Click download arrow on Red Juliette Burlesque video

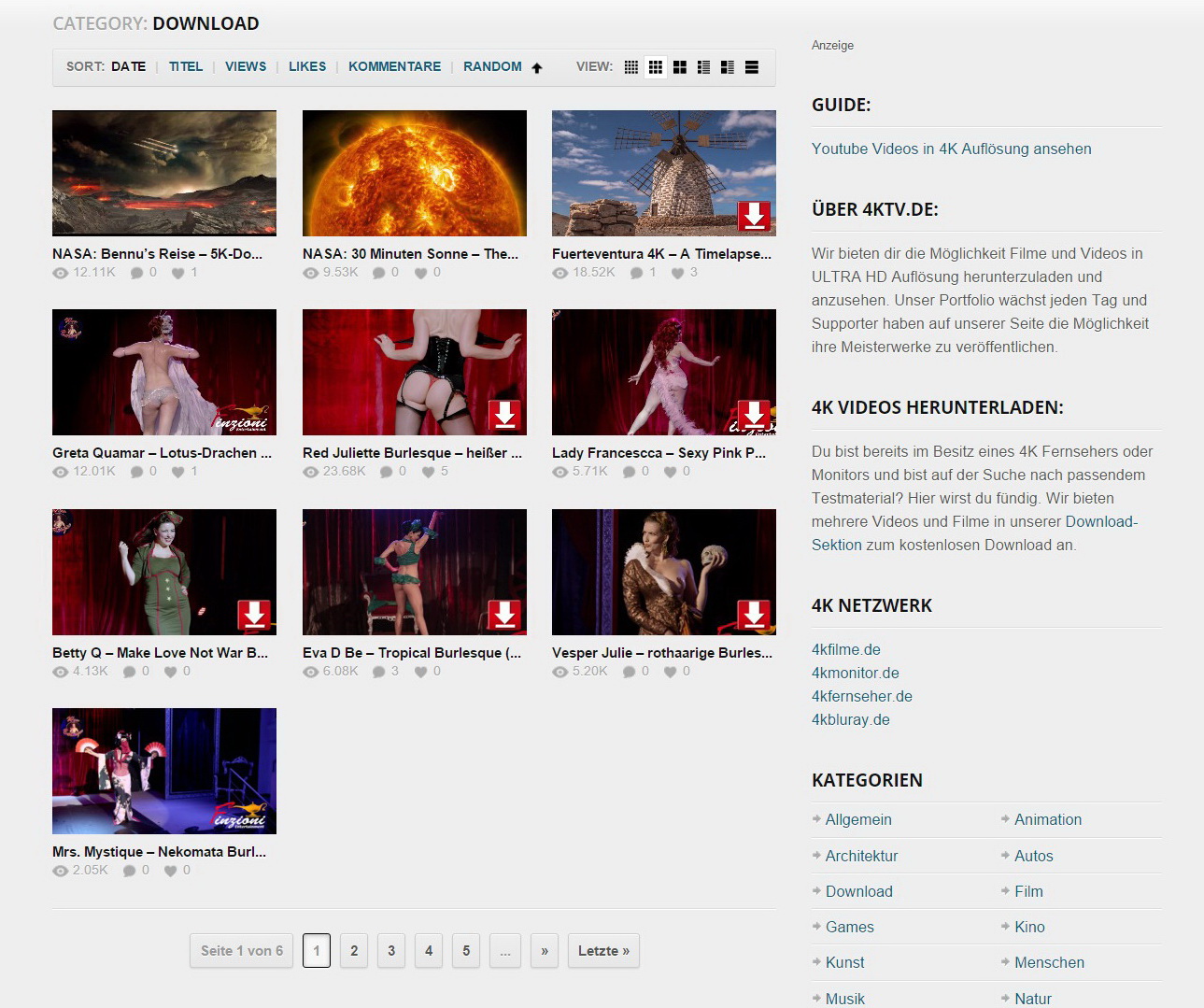click(x=504, y=415)
